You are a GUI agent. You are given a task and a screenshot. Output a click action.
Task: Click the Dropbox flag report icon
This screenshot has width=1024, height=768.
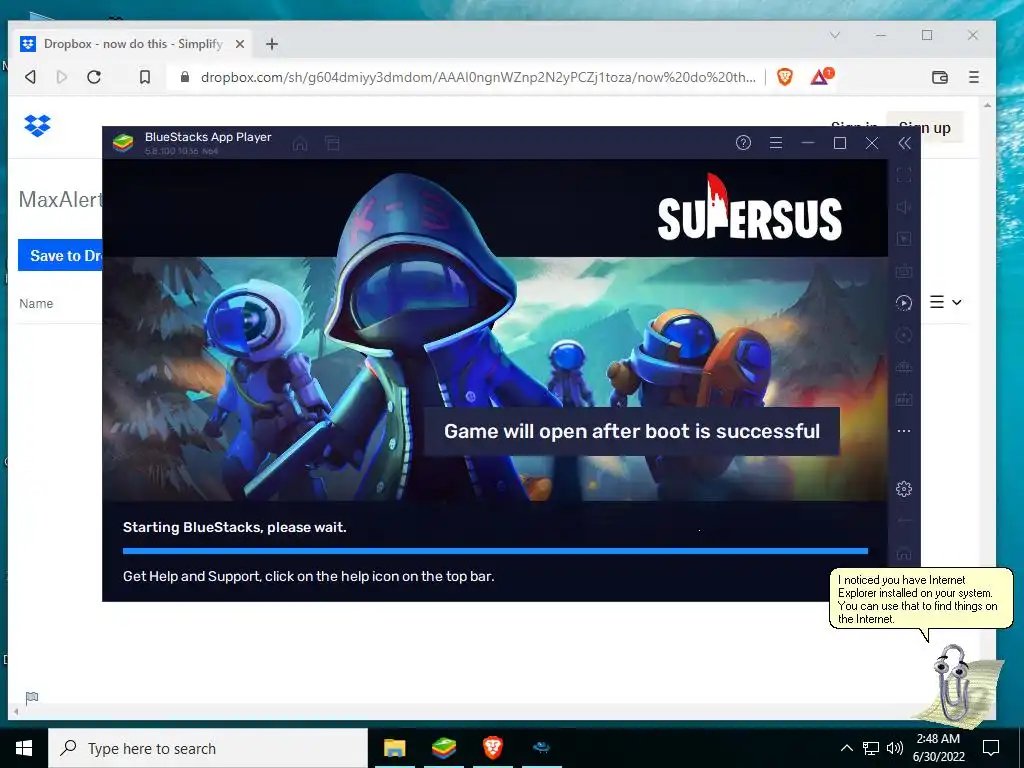coord(31,698)
